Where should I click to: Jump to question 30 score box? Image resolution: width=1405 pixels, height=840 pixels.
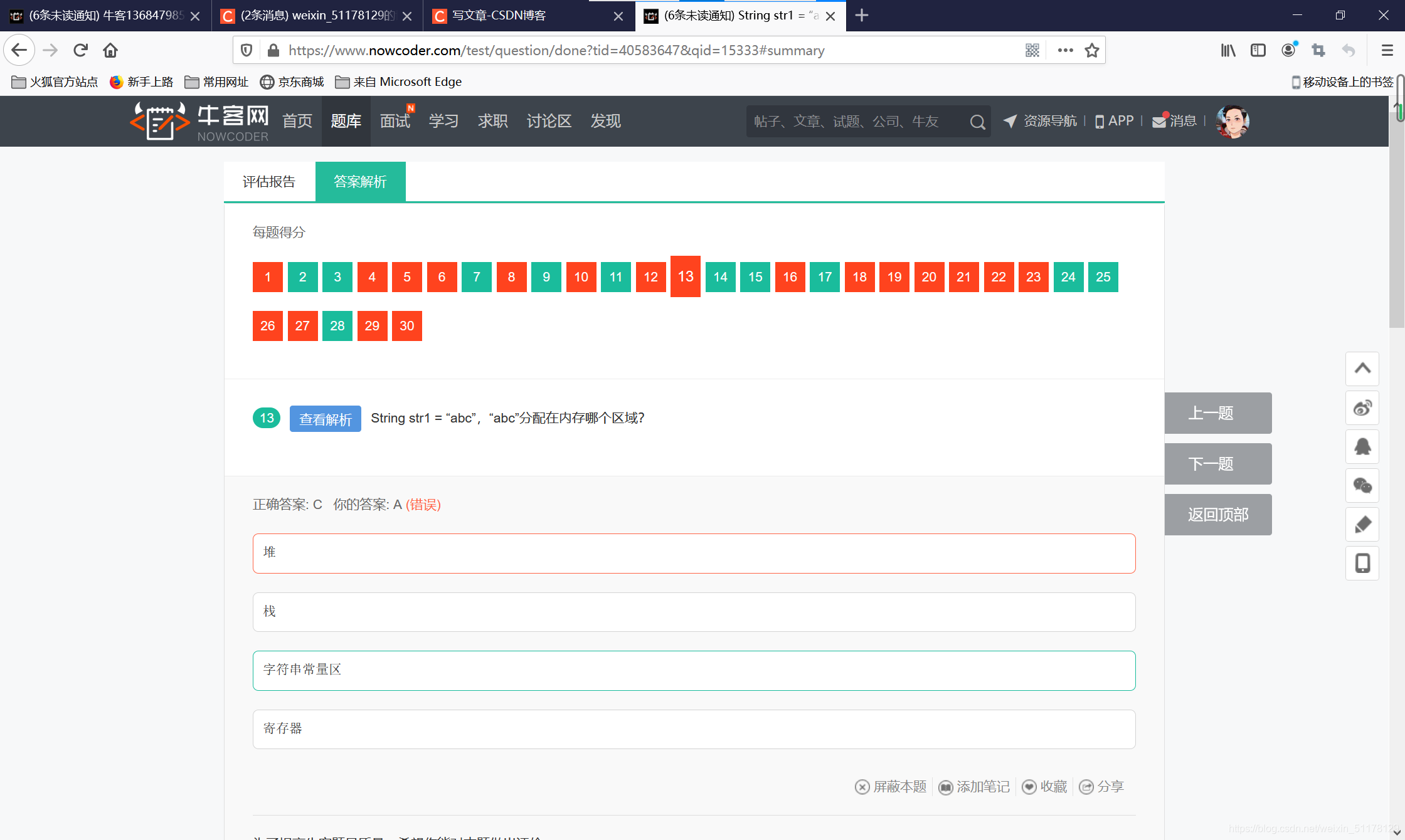(x=407, y=326)
